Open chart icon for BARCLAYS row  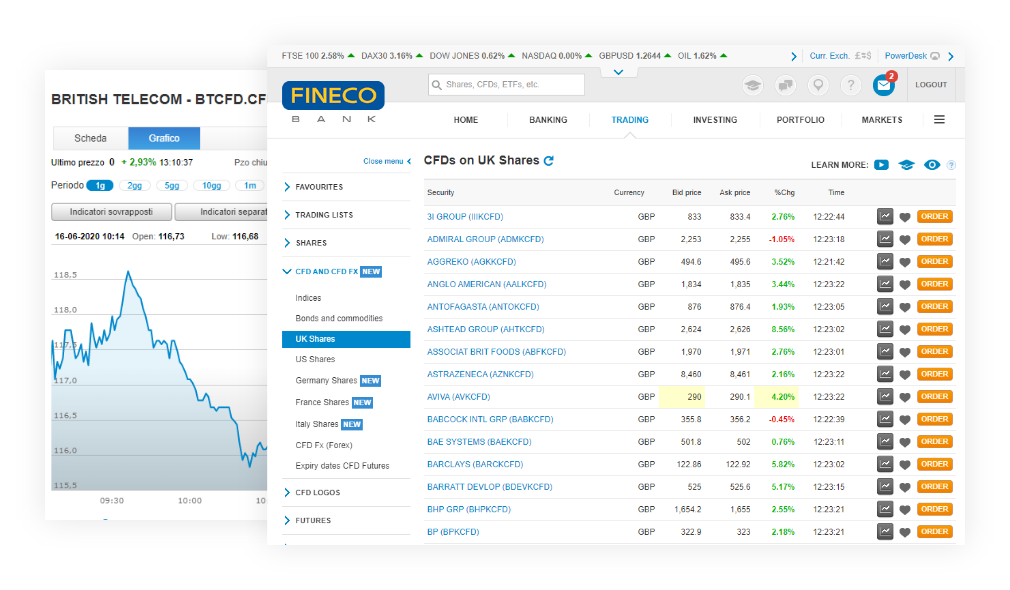point(885,464)
